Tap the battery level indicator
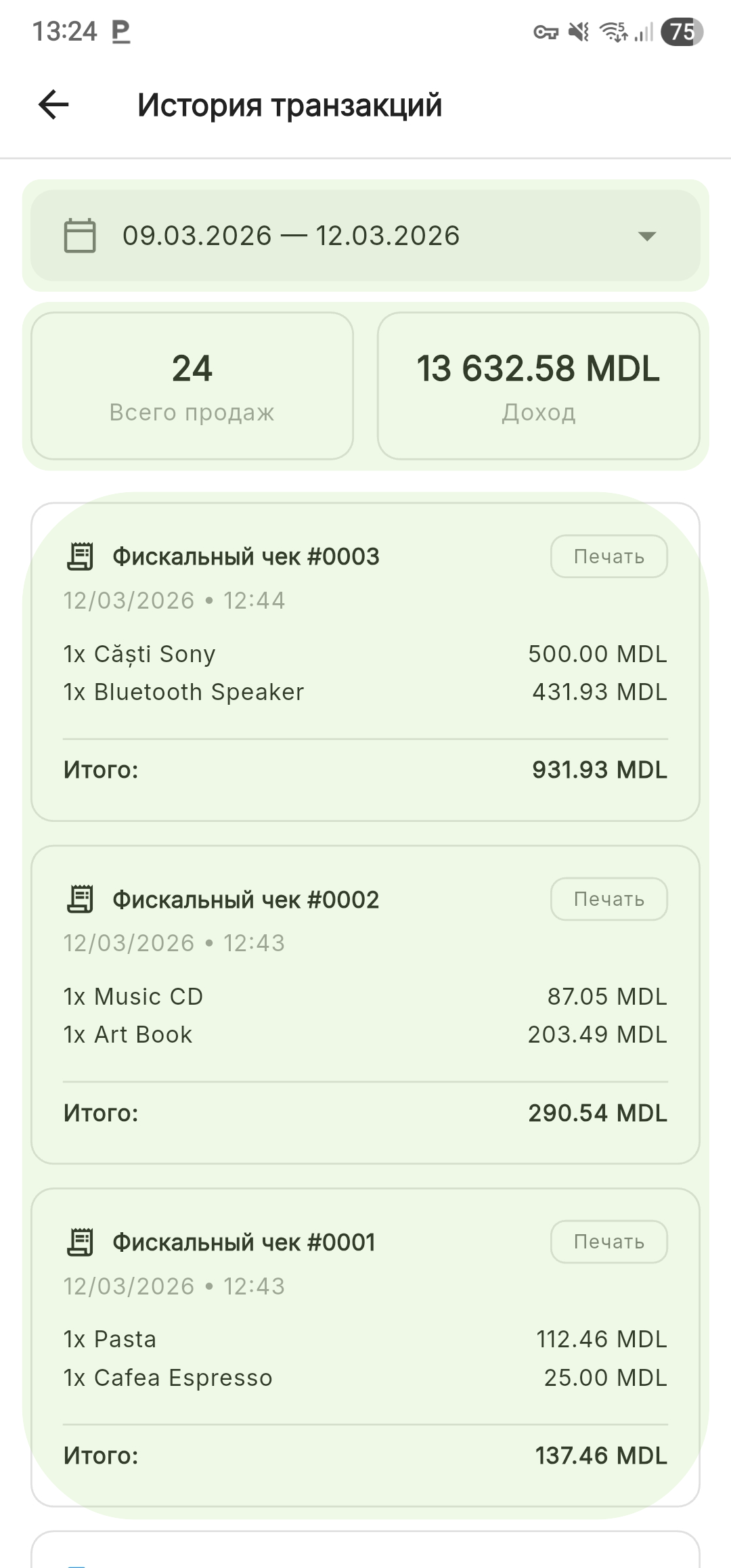This screenshot has height=1568, width=731. (x=682, y=32)
